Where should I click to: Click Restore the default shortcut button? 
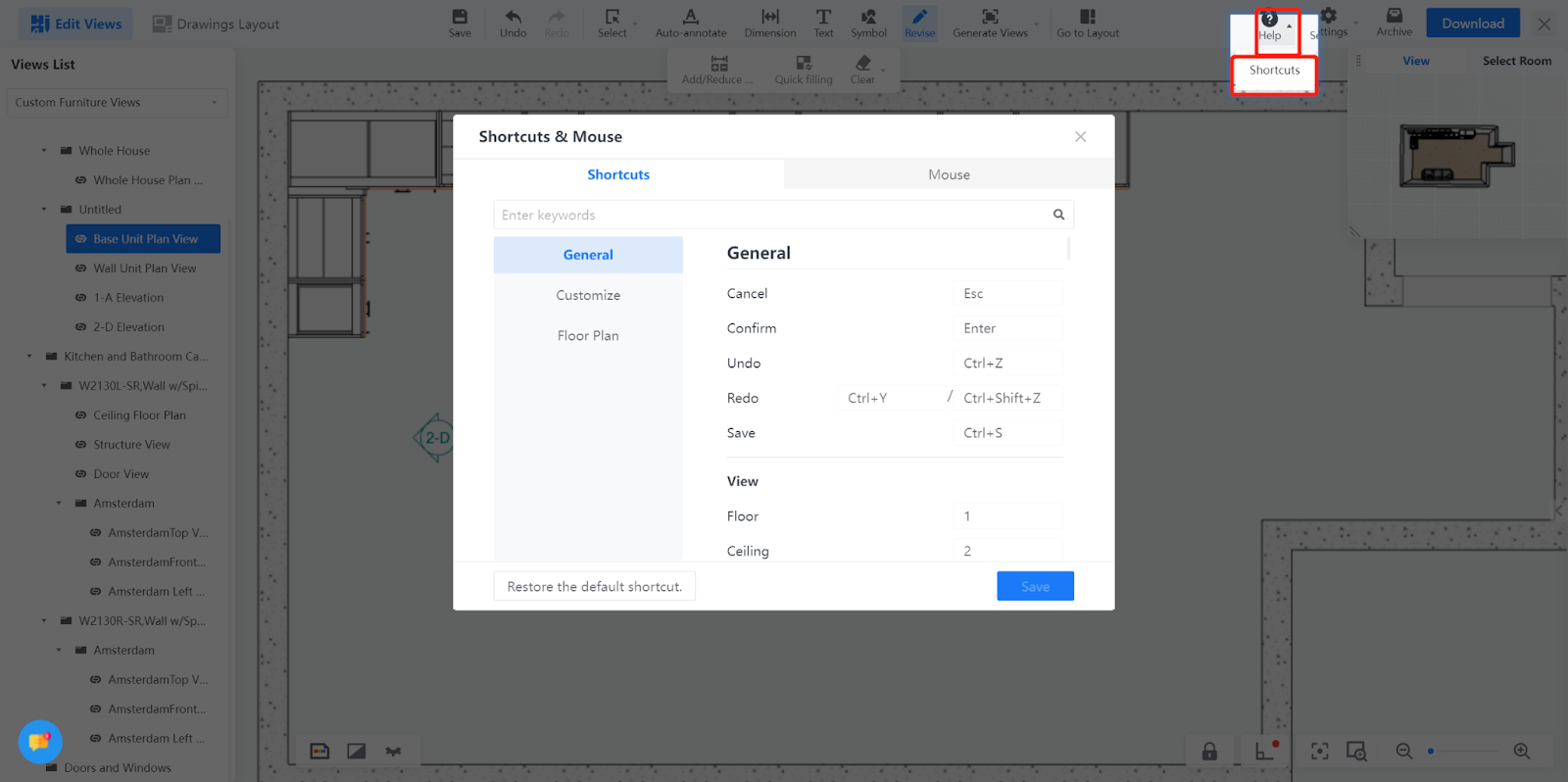[594, 586]
